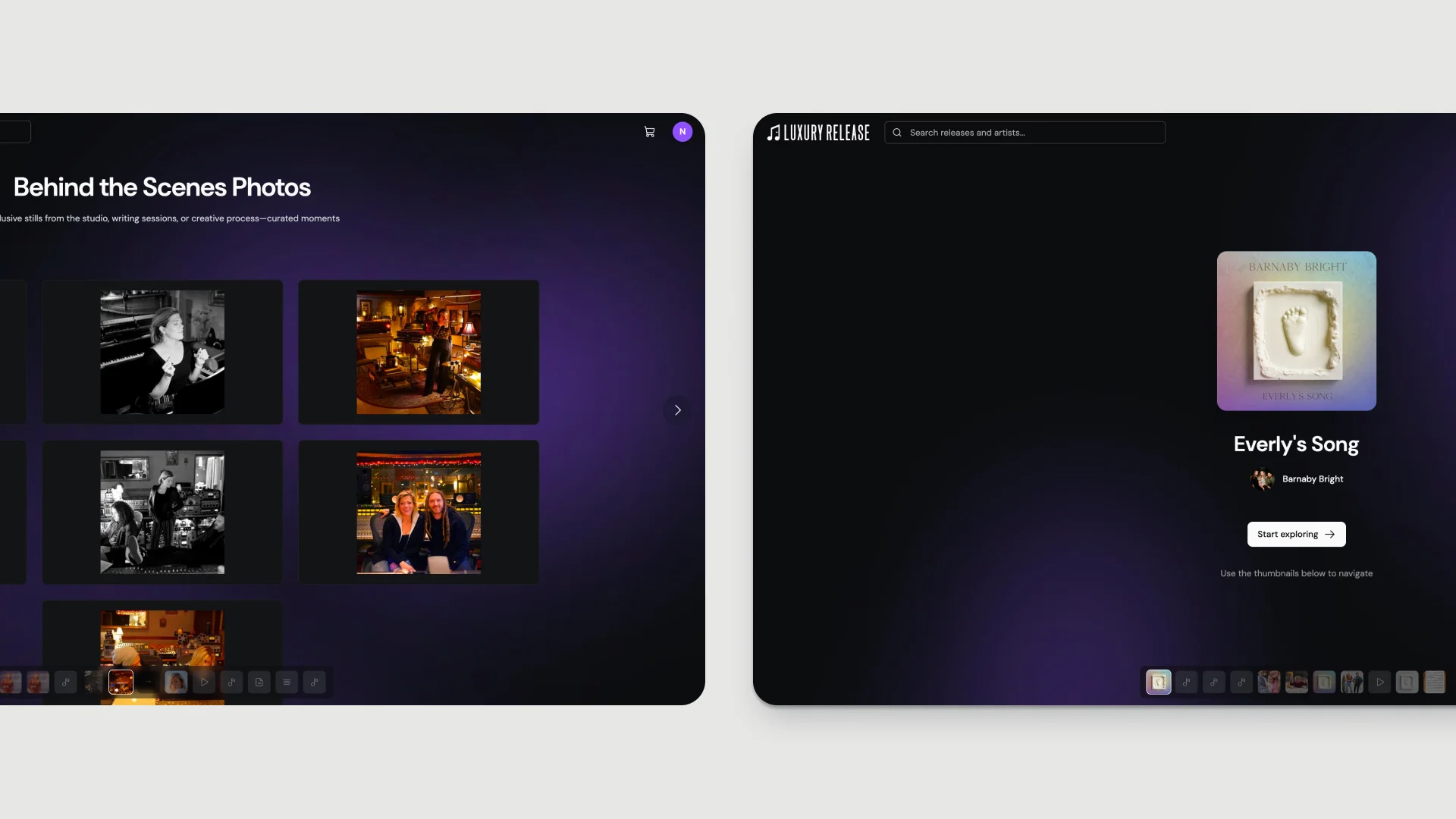This screenshot has height=819, width=1456.
Task: Select the highlighted orange studio thumbnail
Action: point(120,682)
